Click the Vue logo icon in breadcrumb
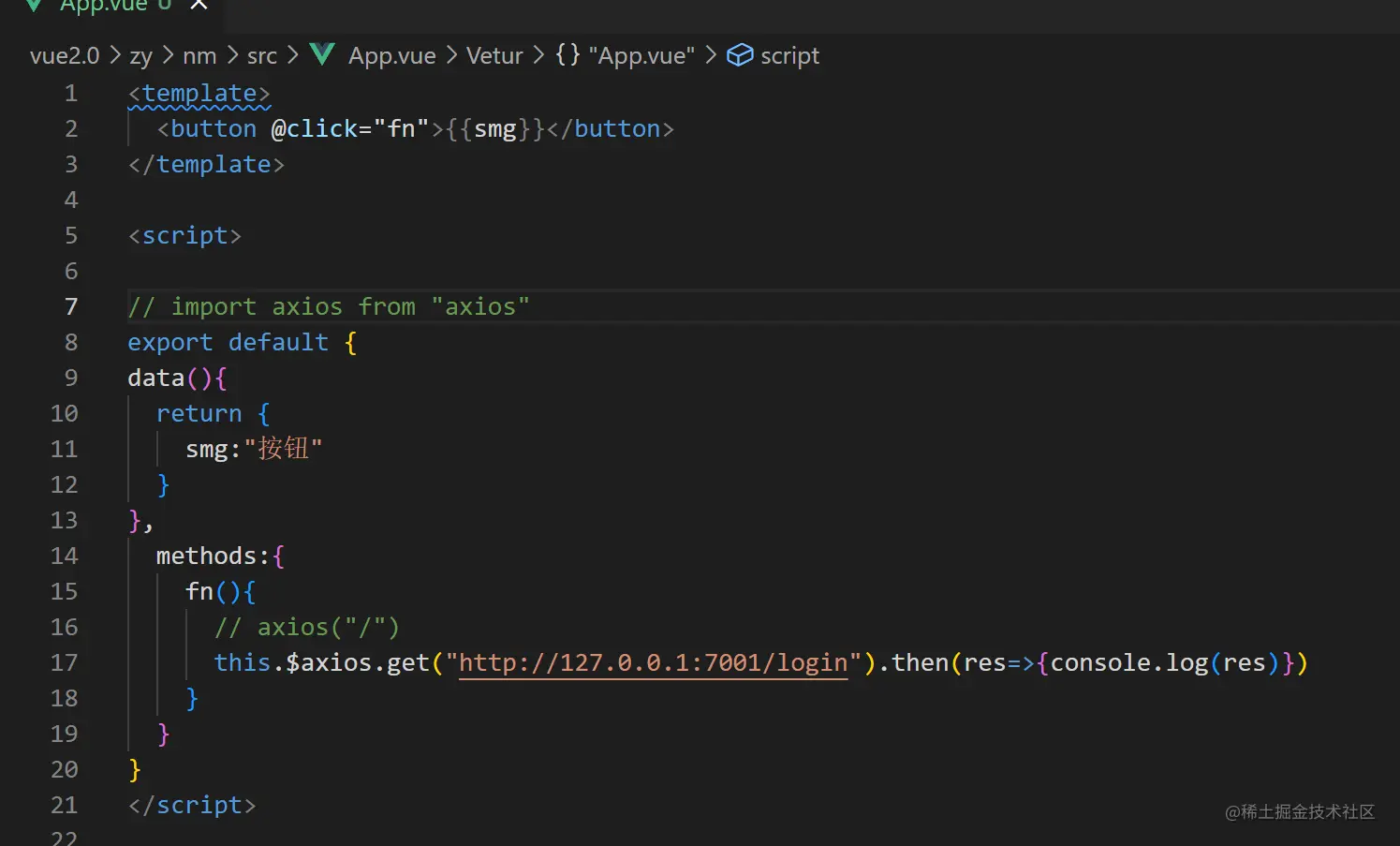1400x846 pixels. (x=322, y=55)
